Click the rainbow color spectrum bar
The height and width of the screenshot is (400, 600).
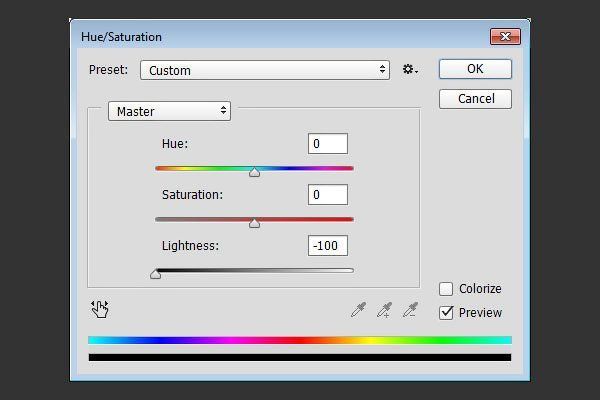(x=300, y=340)
